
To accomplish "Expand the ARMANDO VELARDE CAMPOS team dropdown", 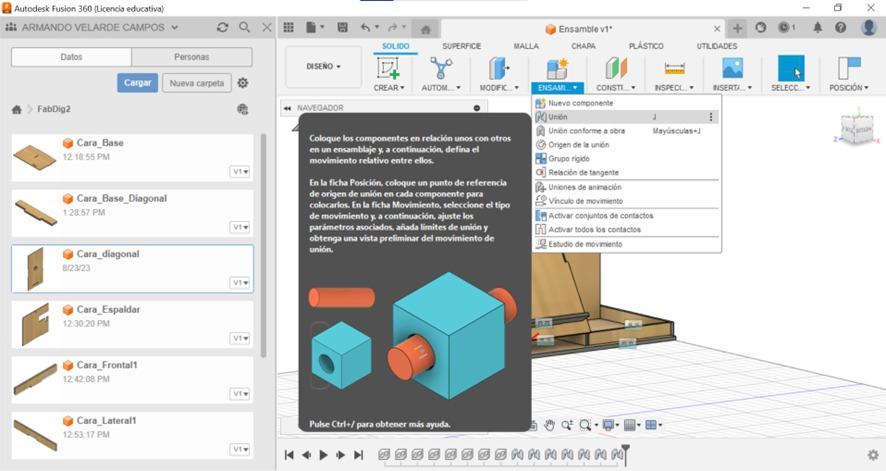I will click(175, 27).
